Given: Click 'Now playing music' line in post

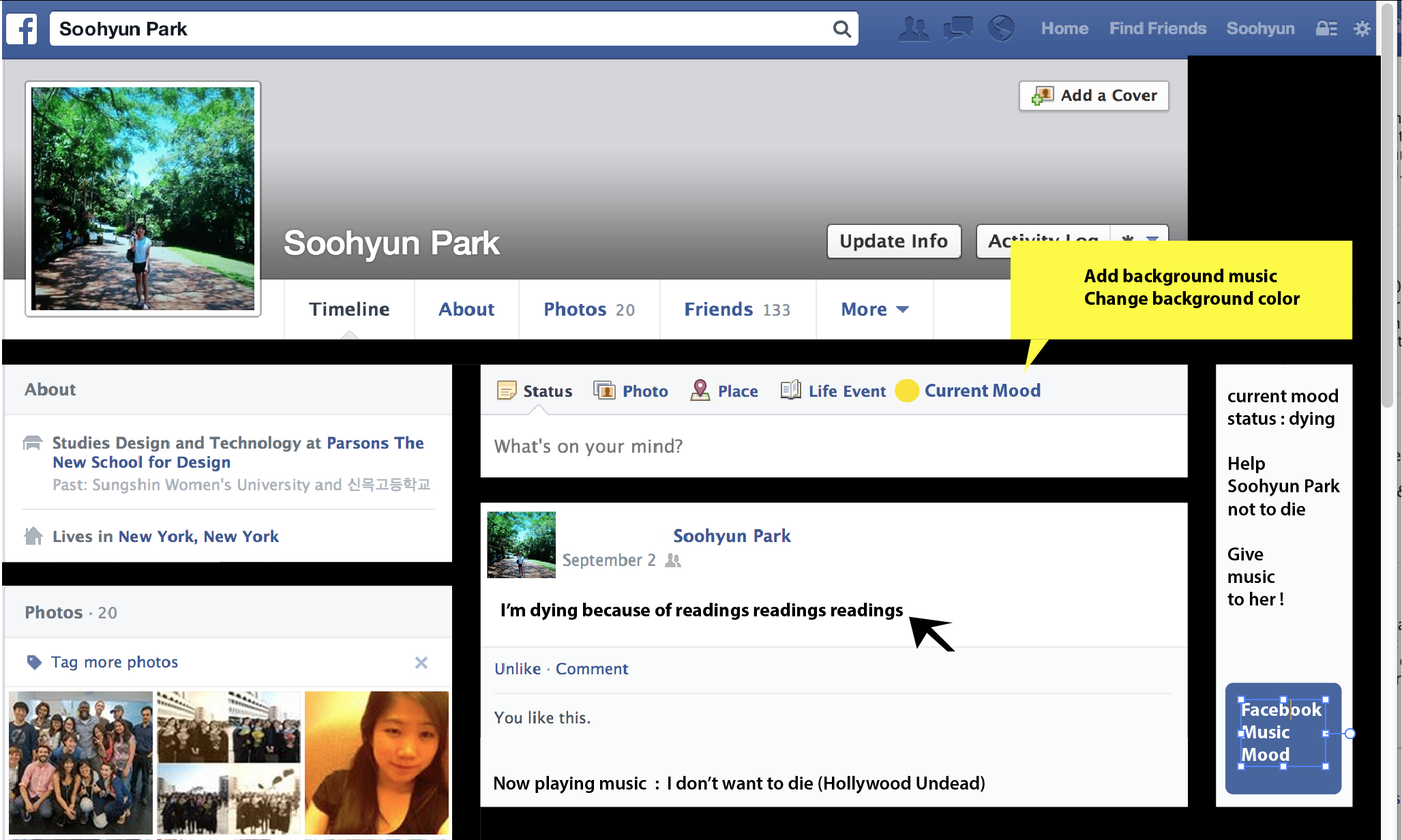Looking at the screenshot, I should (x=739, y=783).
